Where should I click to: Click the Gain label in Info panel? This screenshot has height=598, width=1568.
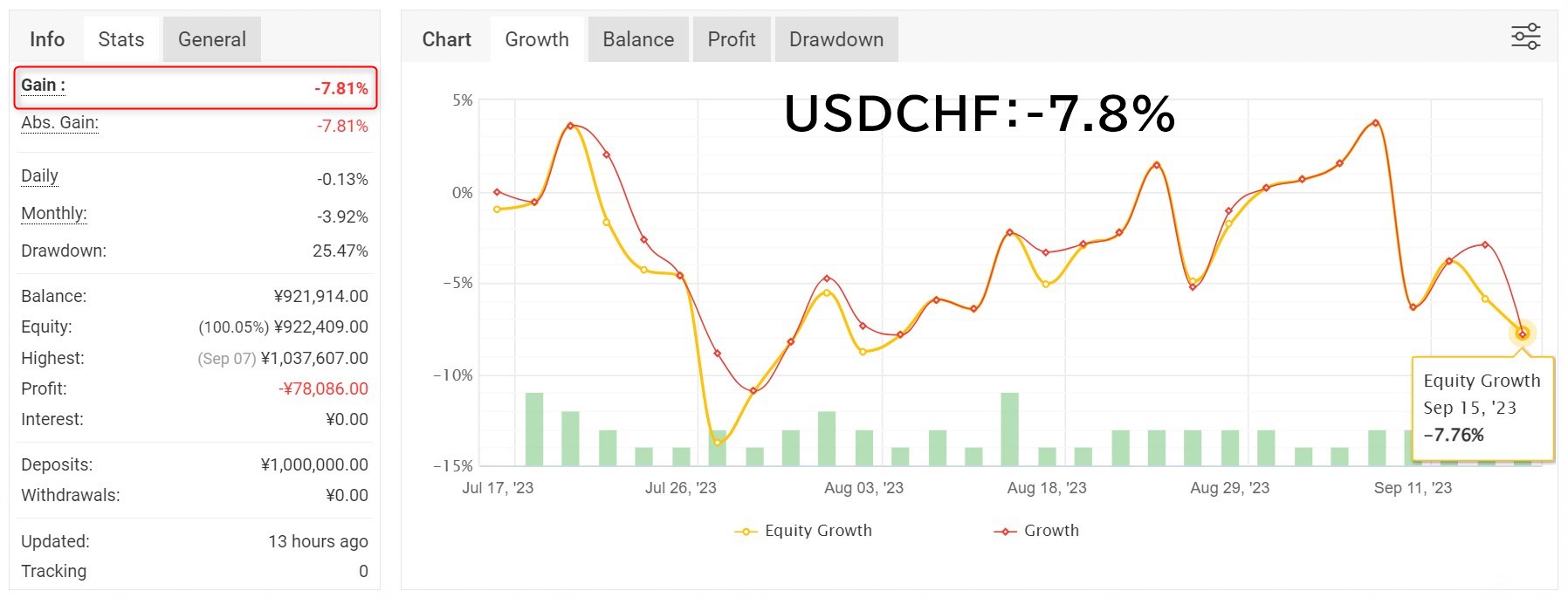pos(43,86)
